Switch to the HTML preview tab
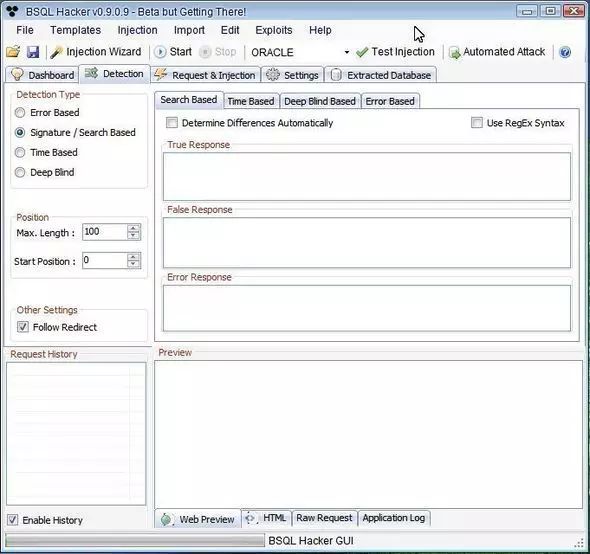590x554 pixels. click(266, 518)
